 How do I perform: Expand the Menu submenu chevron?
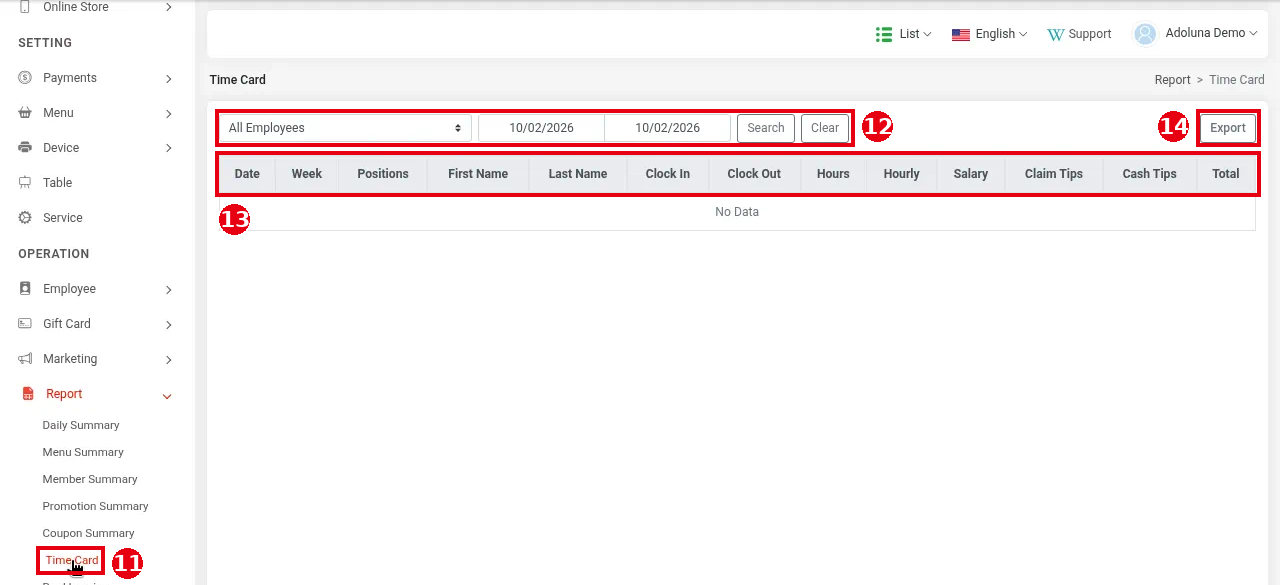point(168,114)
